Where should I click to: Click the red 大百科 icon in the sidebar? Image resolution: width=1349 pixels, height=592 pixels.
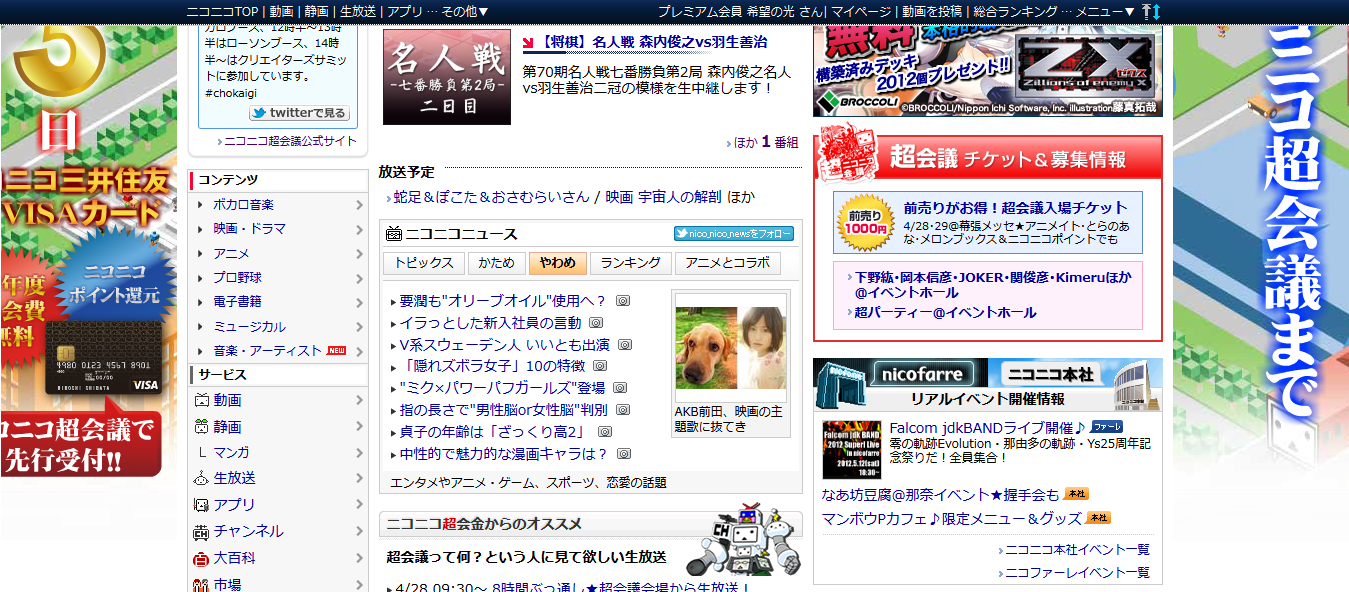pyautogui.click(x=201, y=558)
